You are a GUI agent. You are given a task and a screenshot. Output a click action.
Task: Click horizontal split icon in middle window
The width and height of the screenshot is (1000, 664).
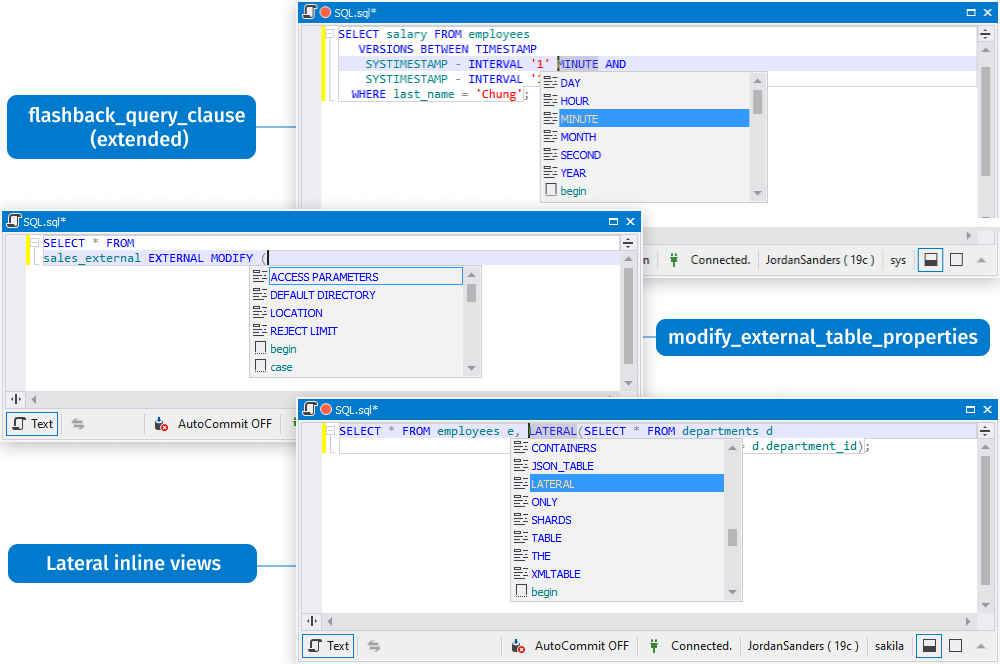point(16,399)
